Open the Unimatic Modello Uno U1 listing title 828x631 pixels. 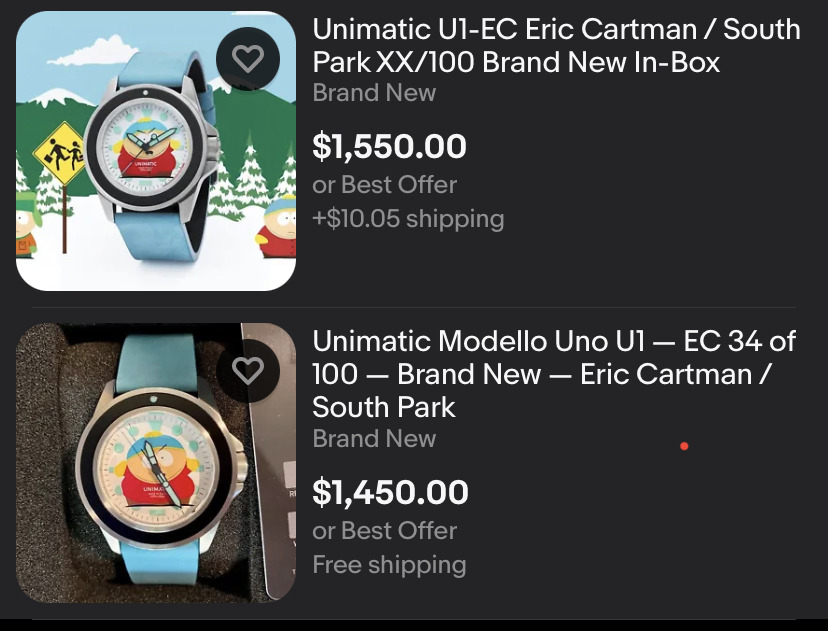[554, 373]
